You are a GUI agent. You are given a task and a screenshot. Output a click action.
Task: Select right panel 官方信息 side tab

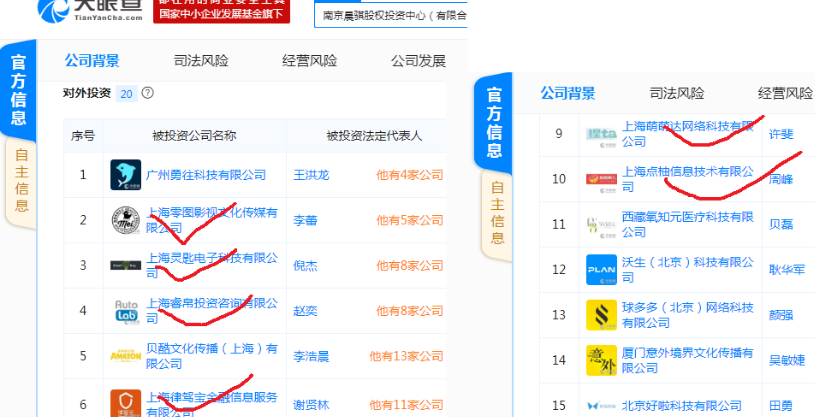494,123
